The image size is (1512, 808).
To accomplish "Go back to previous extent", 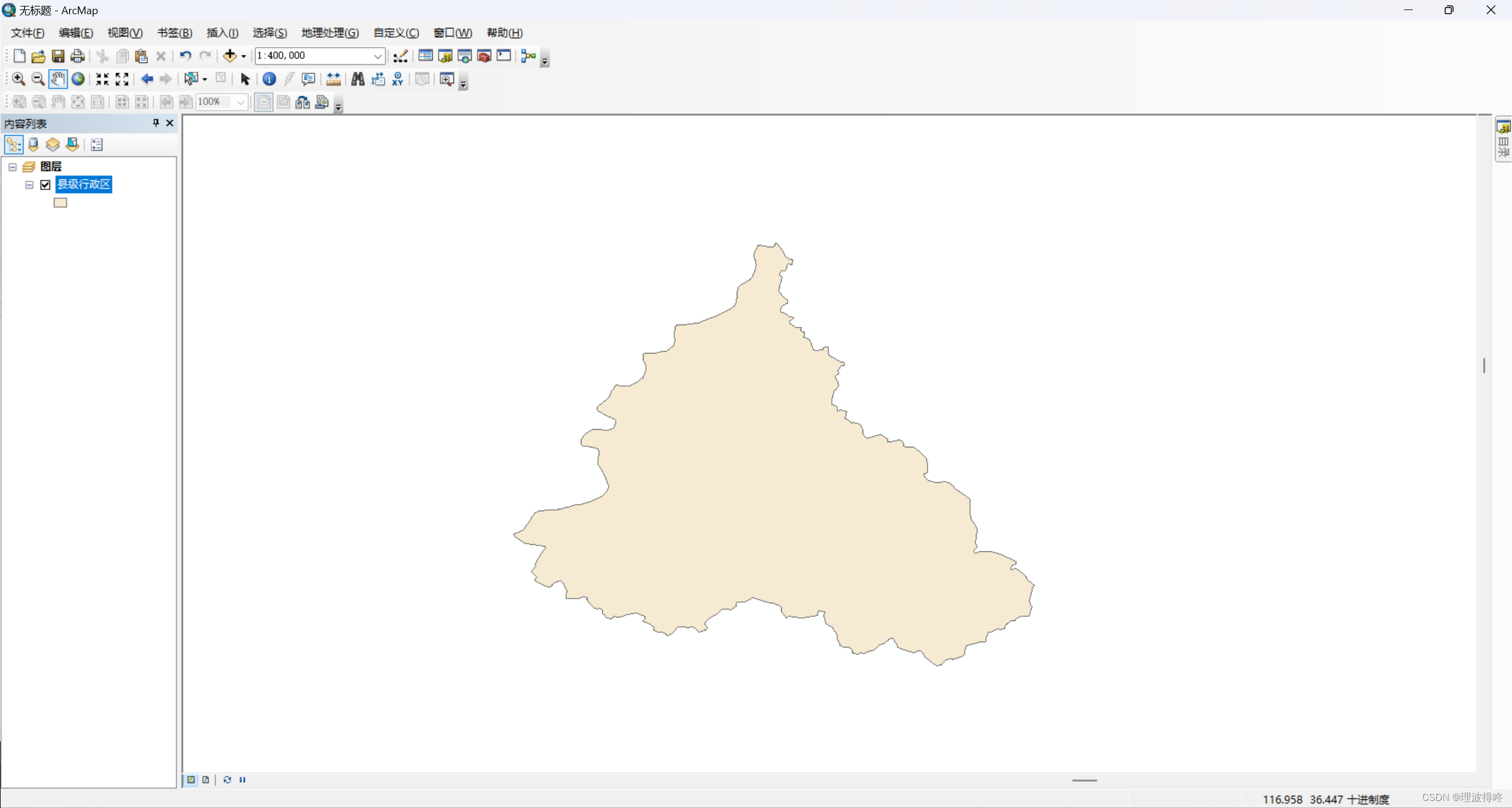I will pyautogui.click(x=147, y=79).
